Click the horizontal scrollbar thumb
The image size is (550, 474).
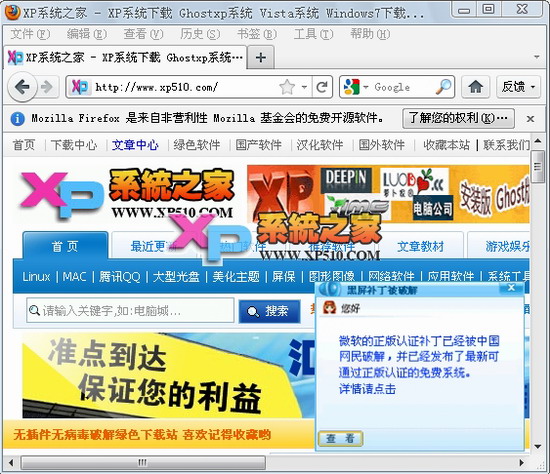coord(143,462)
